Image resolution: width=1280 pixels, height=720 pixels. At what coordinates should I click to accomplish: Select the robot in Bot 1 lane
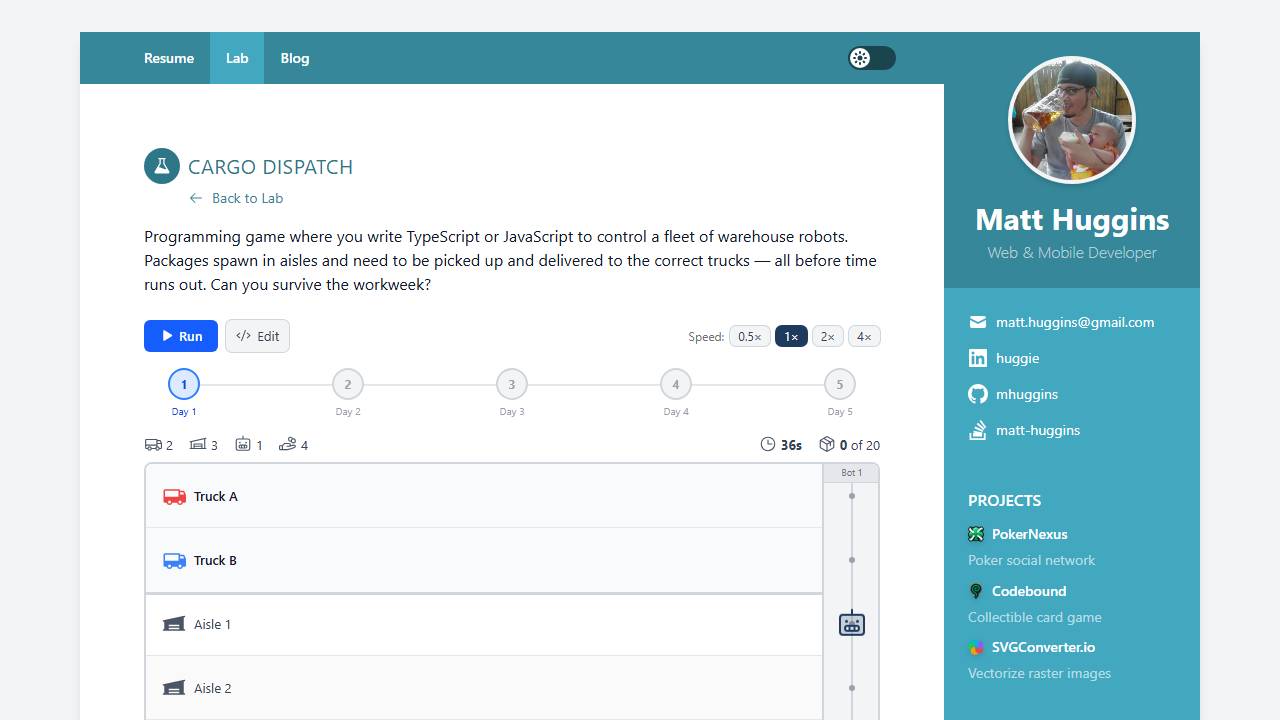852,624
